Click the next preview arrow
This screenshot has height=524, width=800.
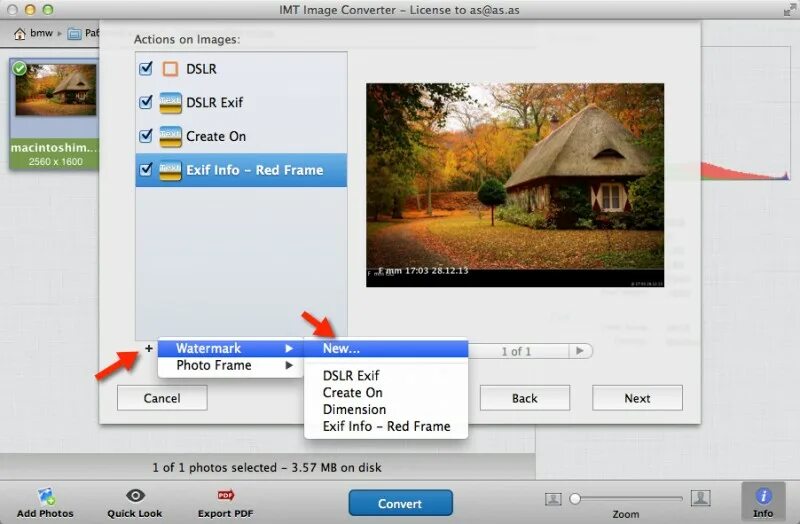580,351
